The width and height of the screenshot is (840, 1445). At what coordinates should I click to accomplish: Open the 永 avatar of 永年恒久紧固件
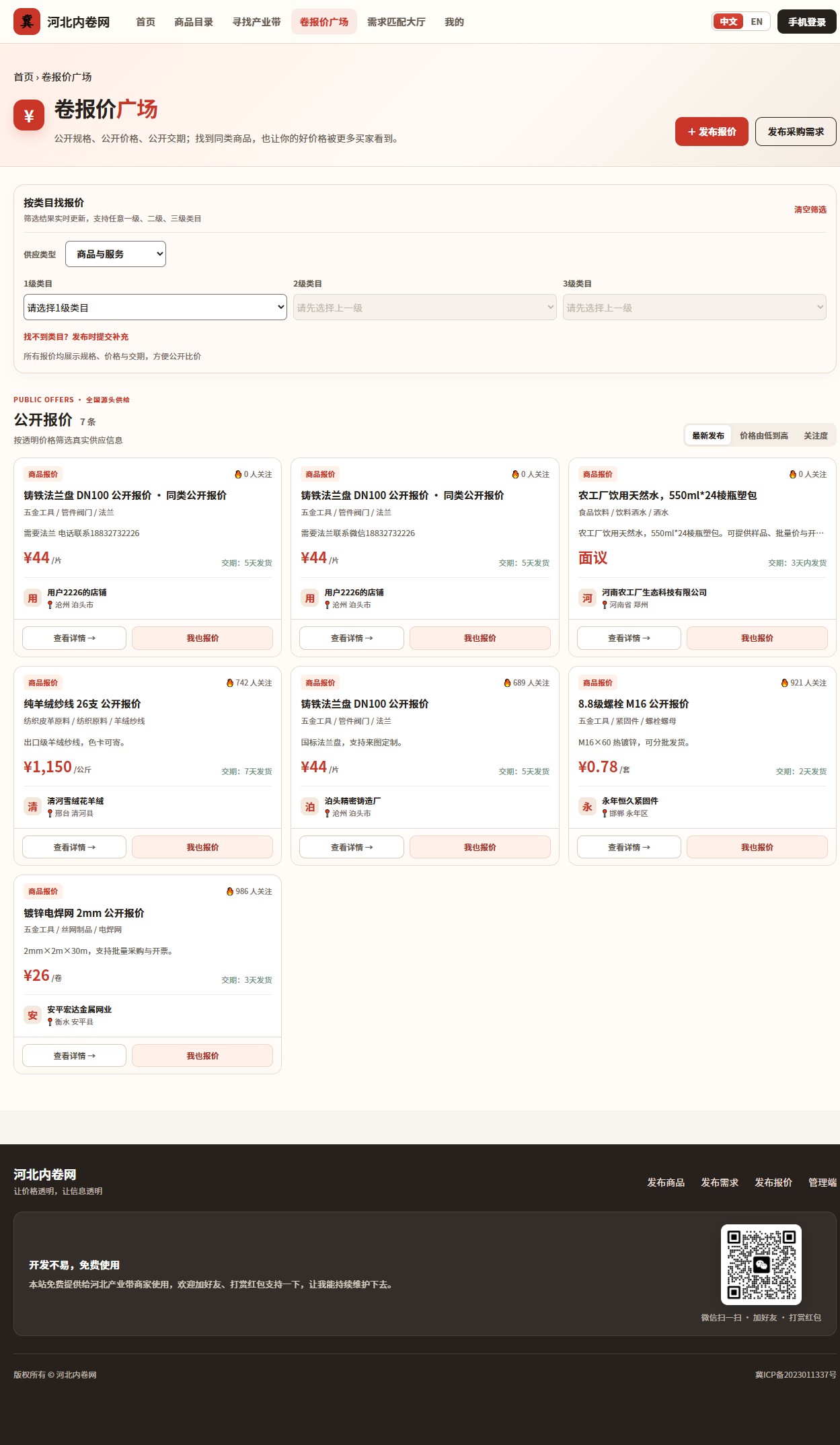coord(587,807)
